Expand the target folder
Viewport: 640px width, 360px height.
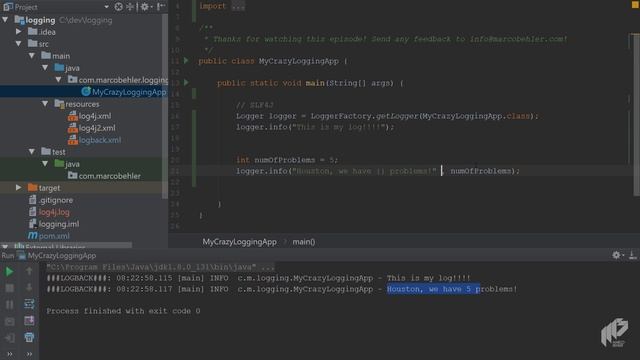click(18, 188)
